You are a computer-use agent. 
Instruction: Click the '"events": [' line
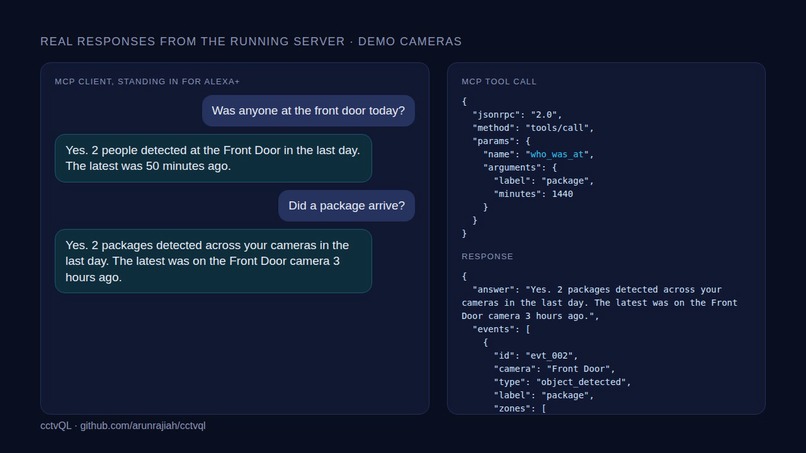[501, 329]
